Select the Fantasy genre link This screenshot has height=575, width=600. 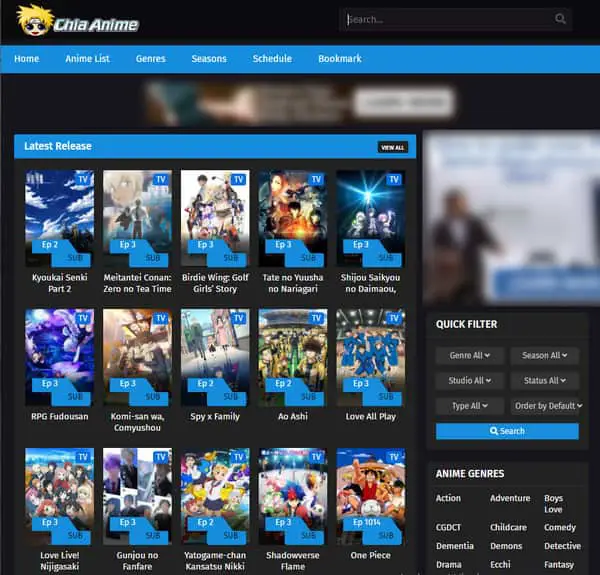click(559, 565)
